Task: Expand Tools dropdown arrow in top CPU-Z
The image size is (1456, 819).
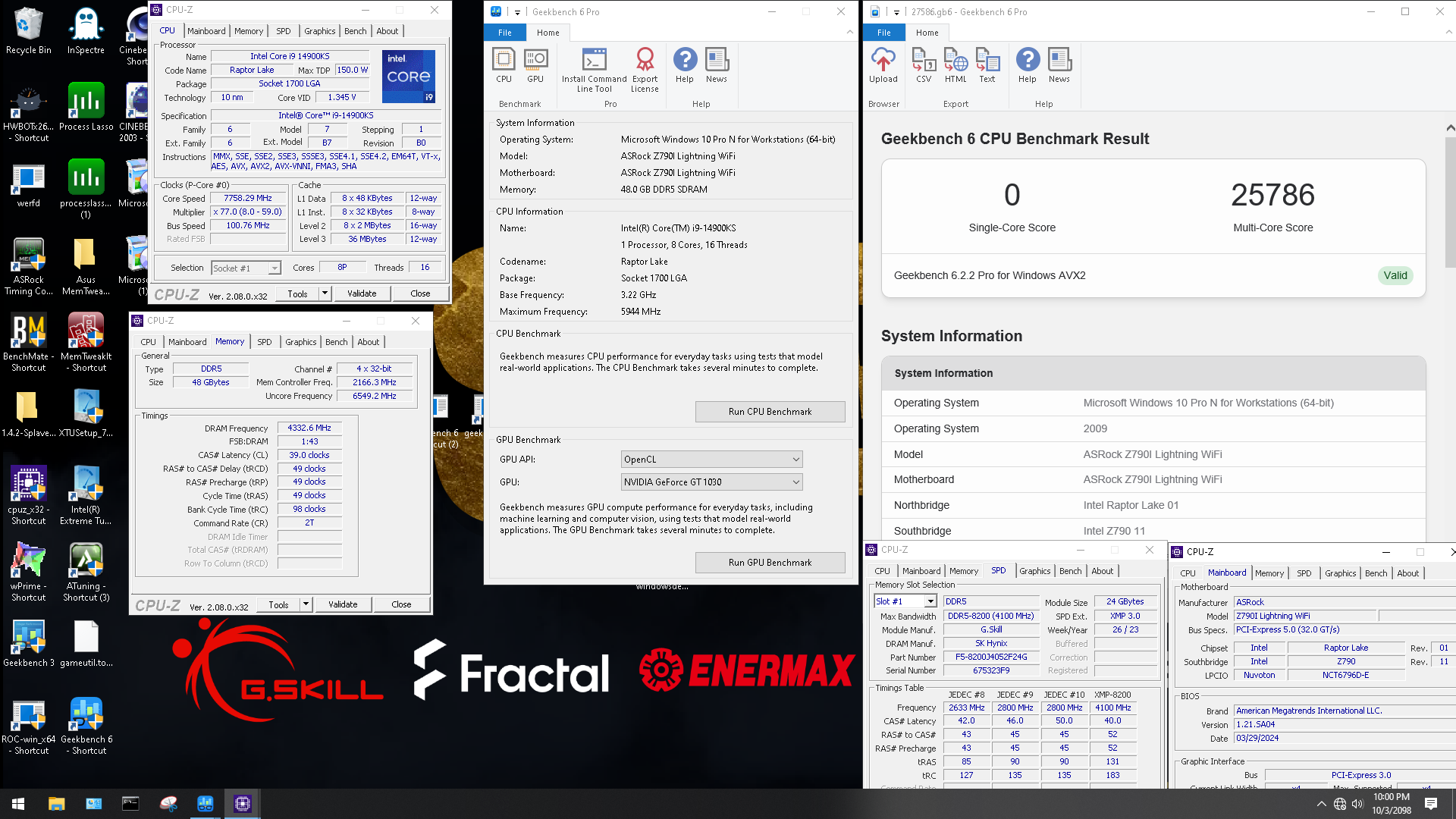Action: [x=325, y=293]
